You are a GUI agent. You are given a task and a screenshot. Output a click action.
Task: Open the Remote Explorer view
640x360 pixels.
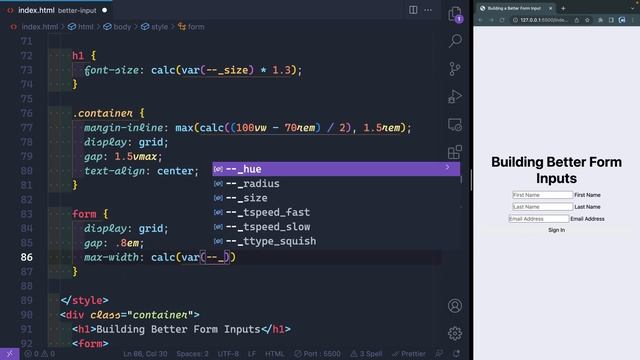tap(455, 124)
